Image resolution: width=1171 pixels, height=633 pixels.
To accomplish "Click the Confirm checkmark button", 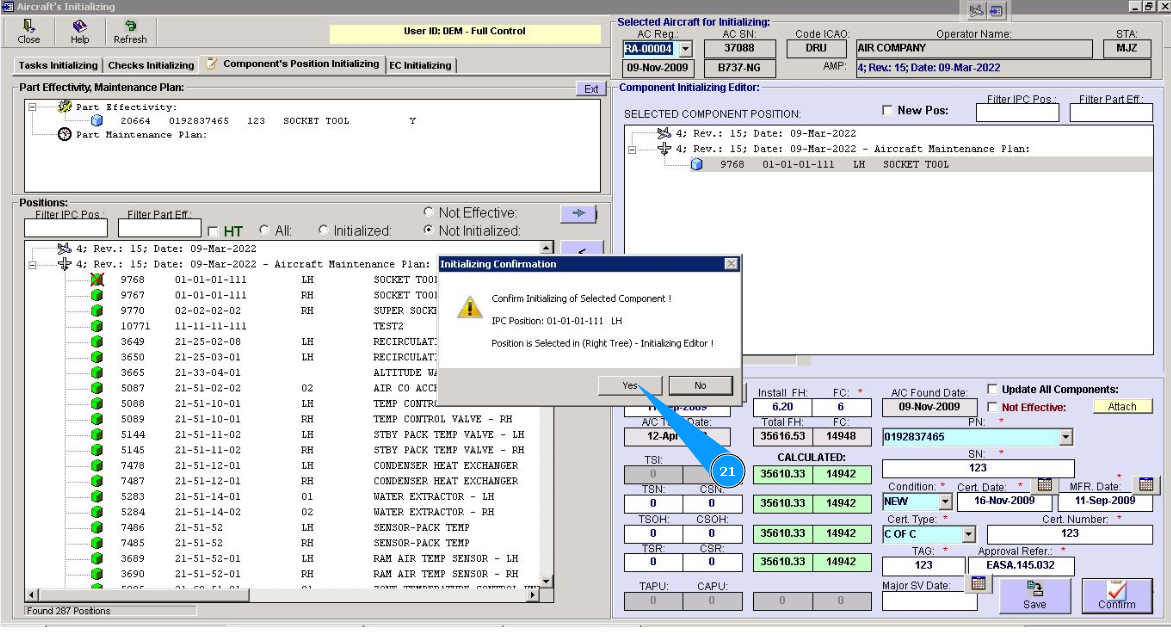I will tap(1116, 596).
